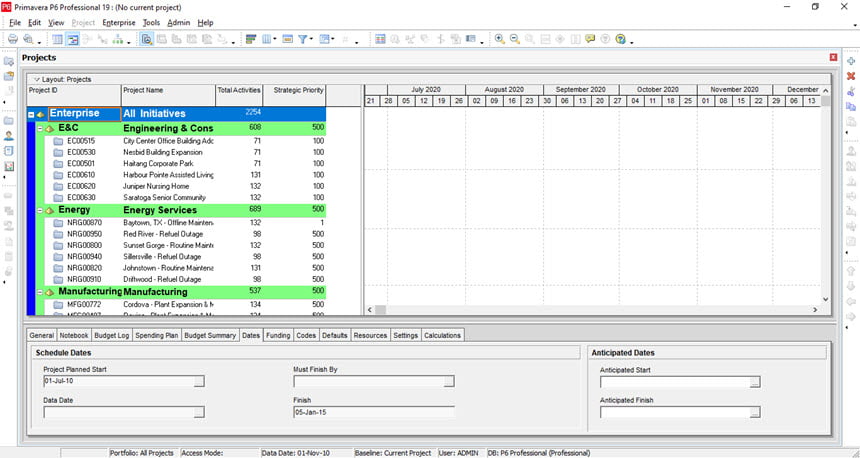This screenshot has width=860, height=458.
Task: Open the Schedule table icon
Action: (380, 39)
